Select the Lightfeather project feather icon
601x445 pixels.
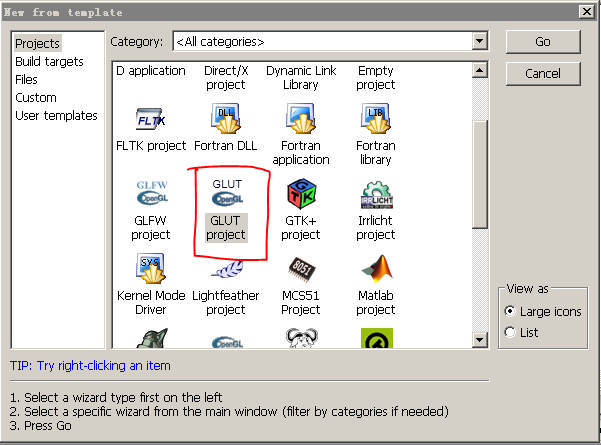tap(227, 269)
